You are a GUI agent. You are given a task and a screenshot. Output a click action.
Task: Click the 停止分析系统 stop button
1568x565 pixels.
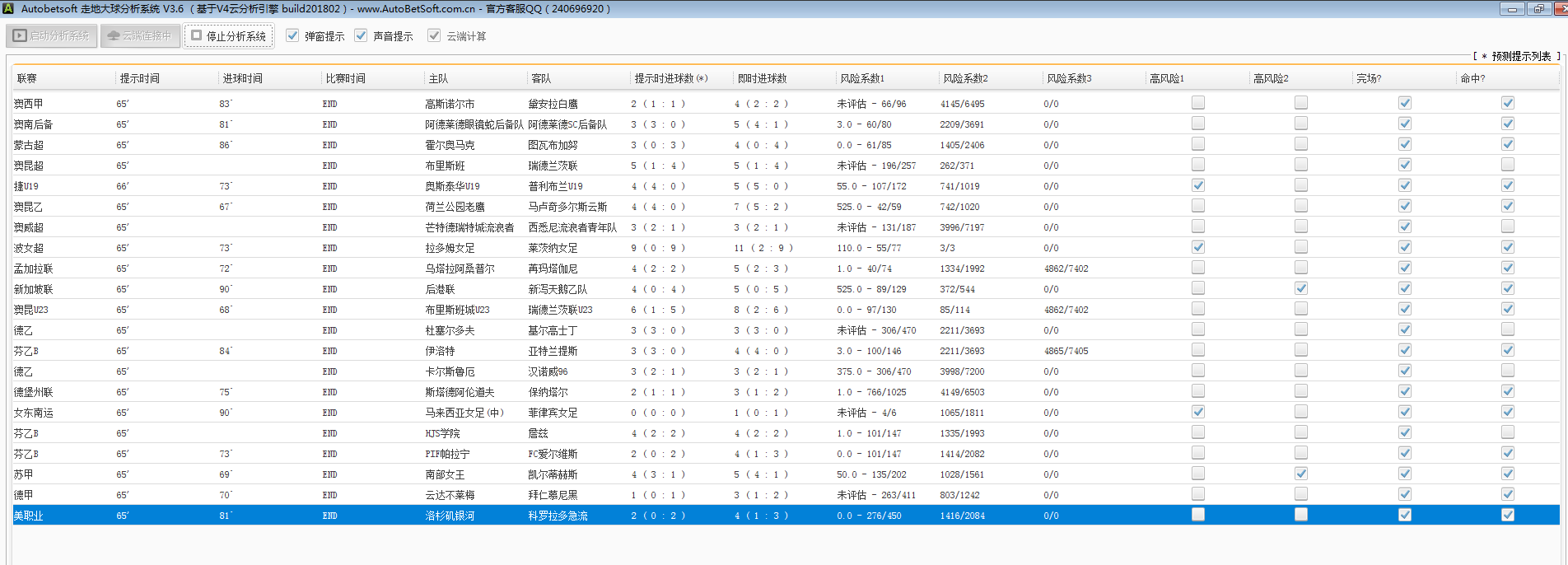click(x=228, y=36)
